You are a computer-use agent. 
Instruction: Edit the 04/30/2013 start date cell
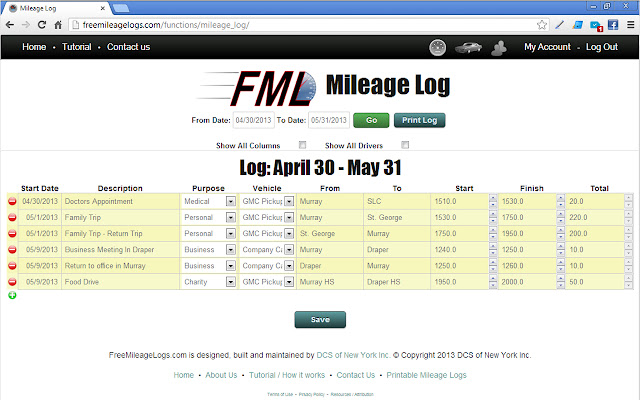pyautogui.click(x=40, y=201)
